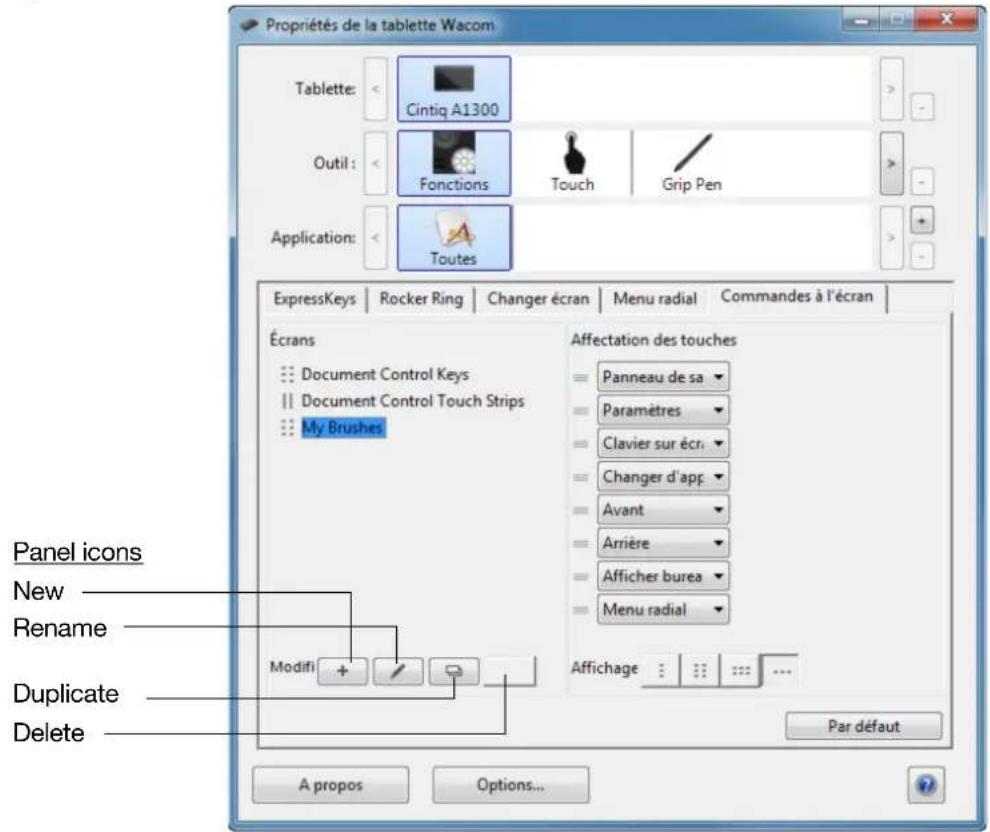990x832 pixels.
Task: Click the Application row left scroll arrow
Action: pyautogui.click(x=376, y=238)
